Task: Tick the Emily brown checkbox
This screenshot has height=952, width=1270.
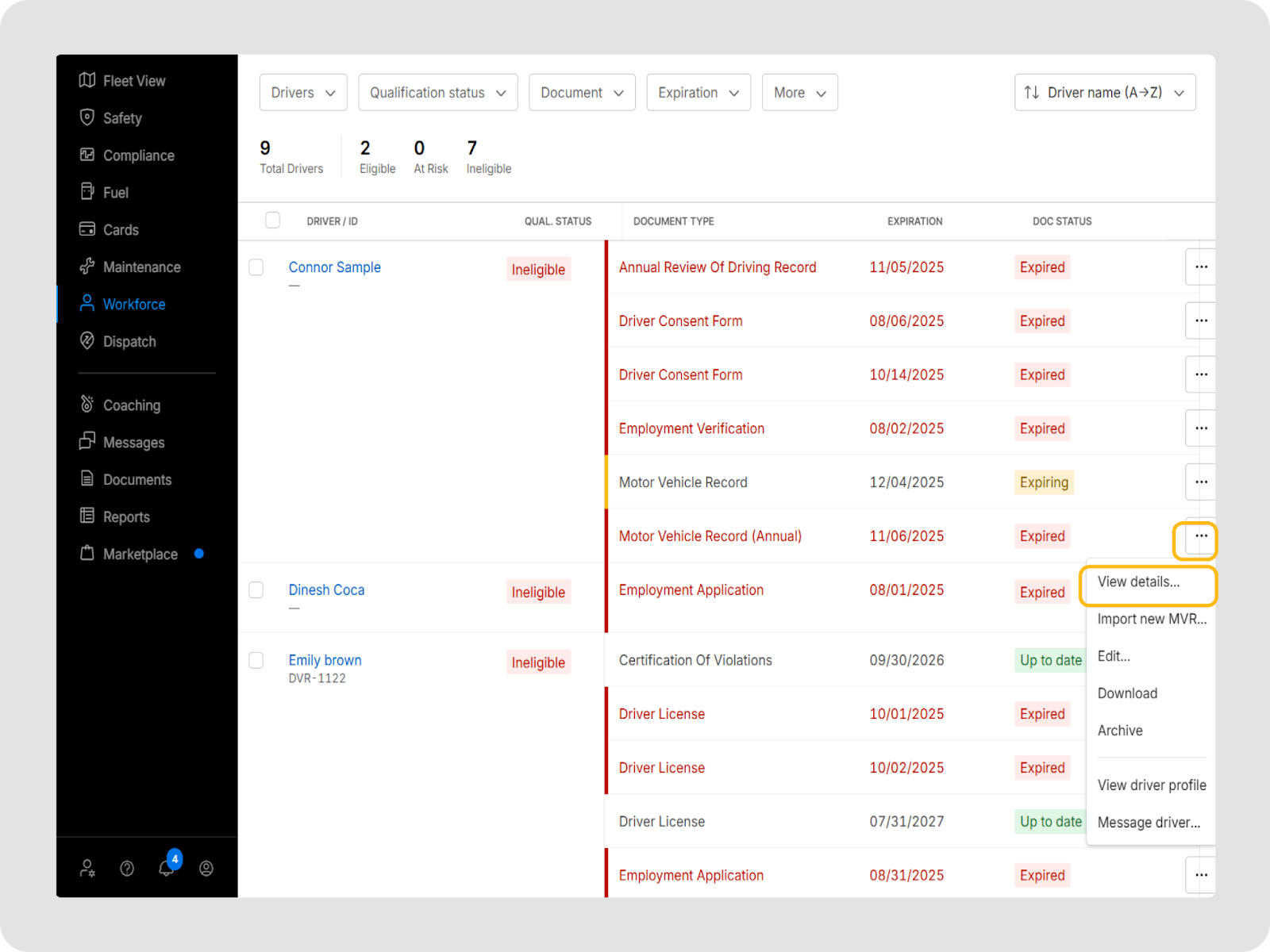Action: point(256,660)
